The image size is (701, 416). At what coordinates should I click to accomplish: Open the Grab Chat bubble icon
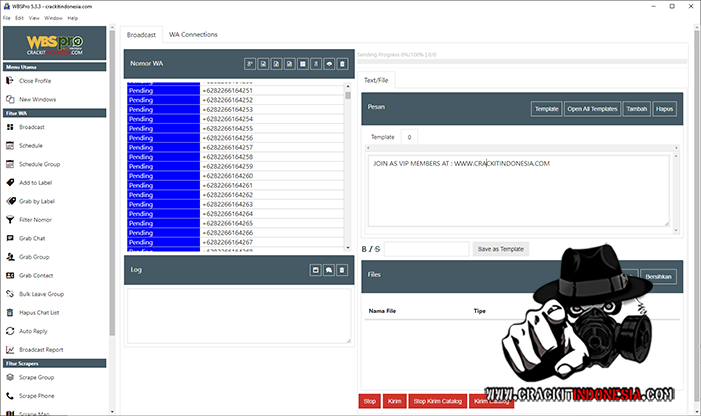[x=10, y=238]
